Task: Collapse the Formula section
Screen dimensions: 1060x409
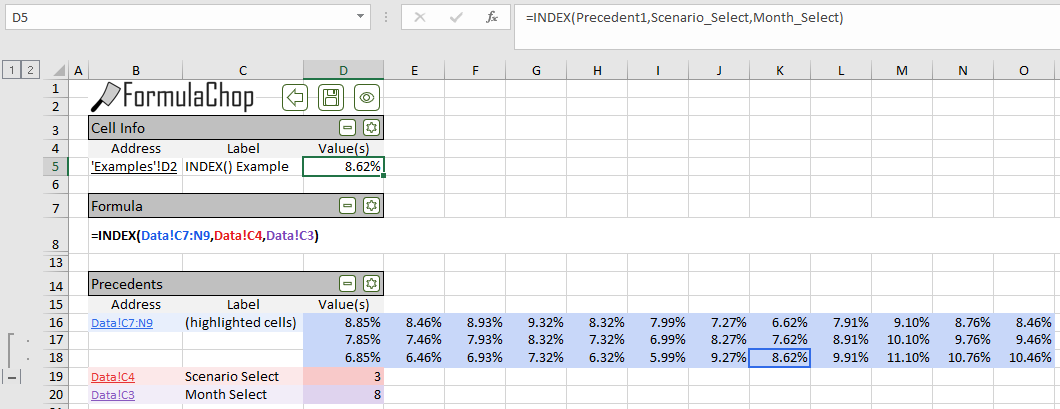Action: click(347, 205)
